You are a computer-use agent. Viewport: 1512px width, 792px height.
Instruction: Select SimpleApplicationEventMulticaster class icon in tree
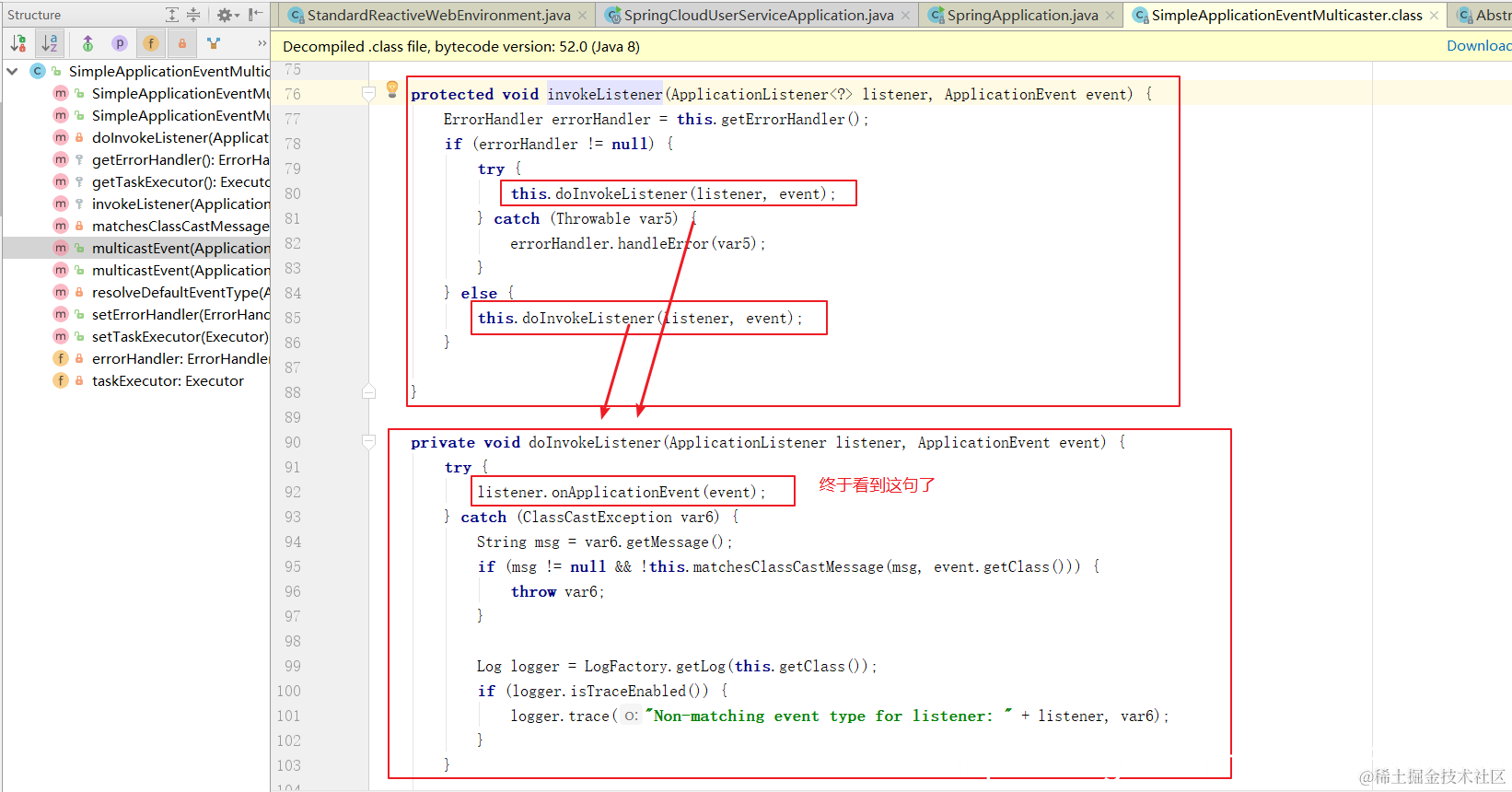tap(38, 71)
